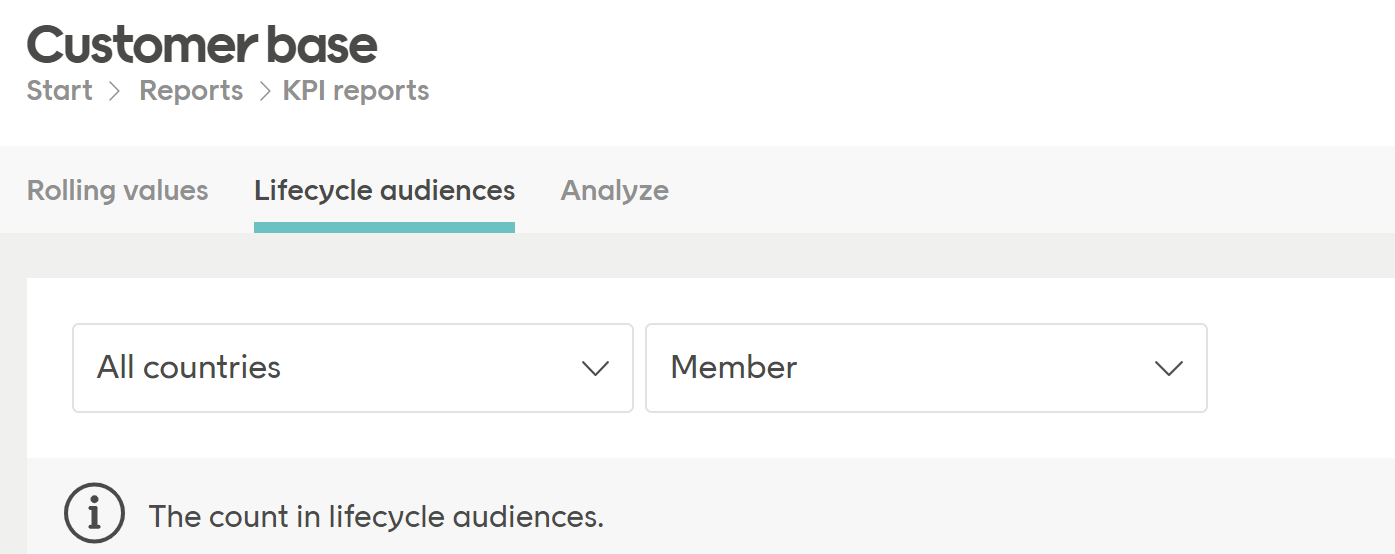The height and width of the screenshot is (554, 1395).
Task: Click empty tab bar area right of Analyze
Action: (x=1000, y=190)
